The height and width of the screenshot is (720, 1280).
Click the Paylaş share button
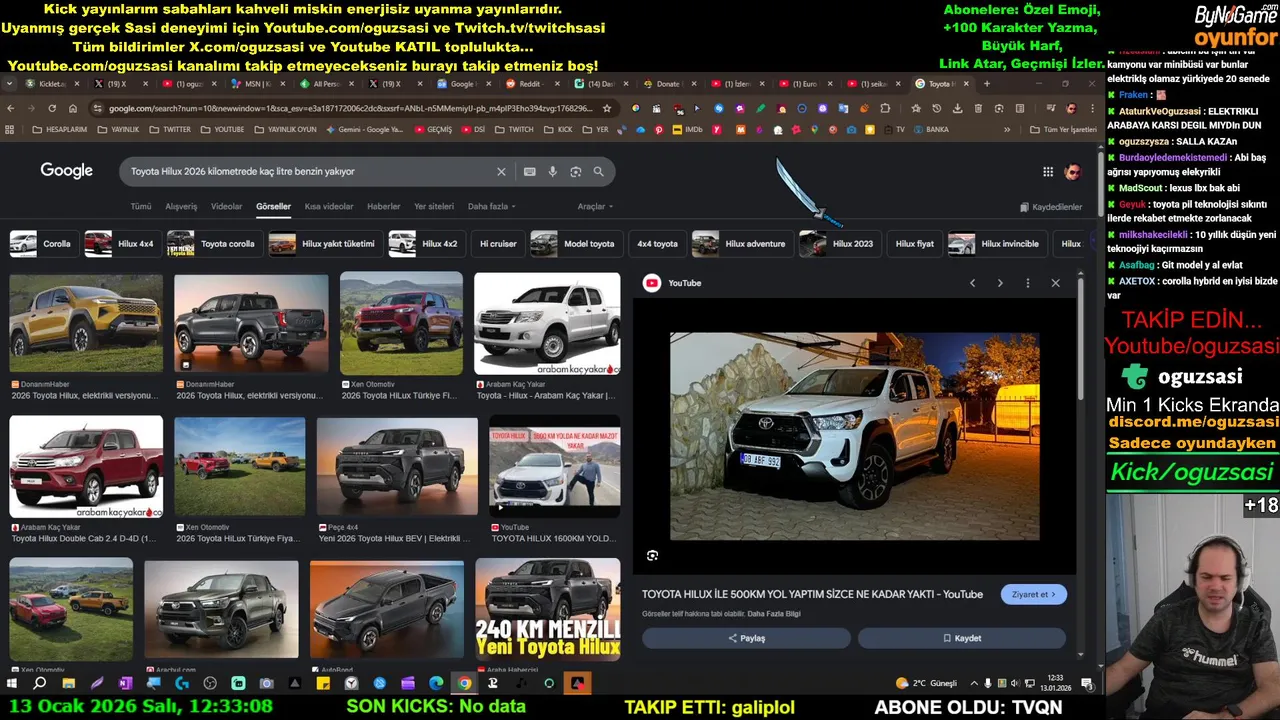746,638
